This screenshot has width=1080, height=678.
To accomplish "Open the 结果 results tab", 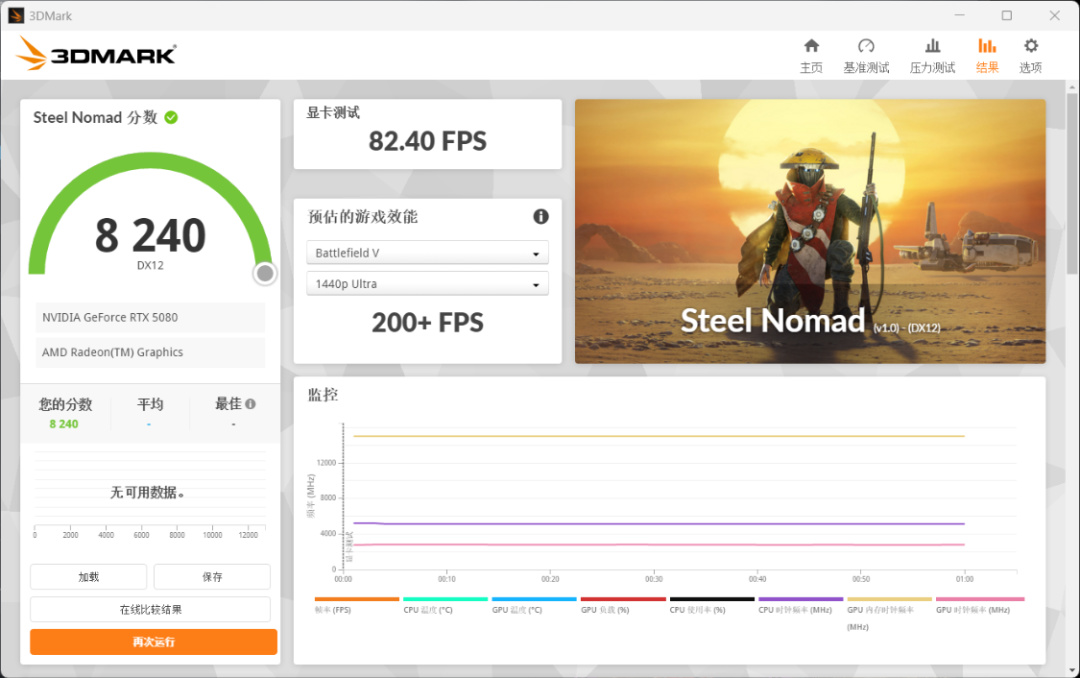I will [987, 56].
